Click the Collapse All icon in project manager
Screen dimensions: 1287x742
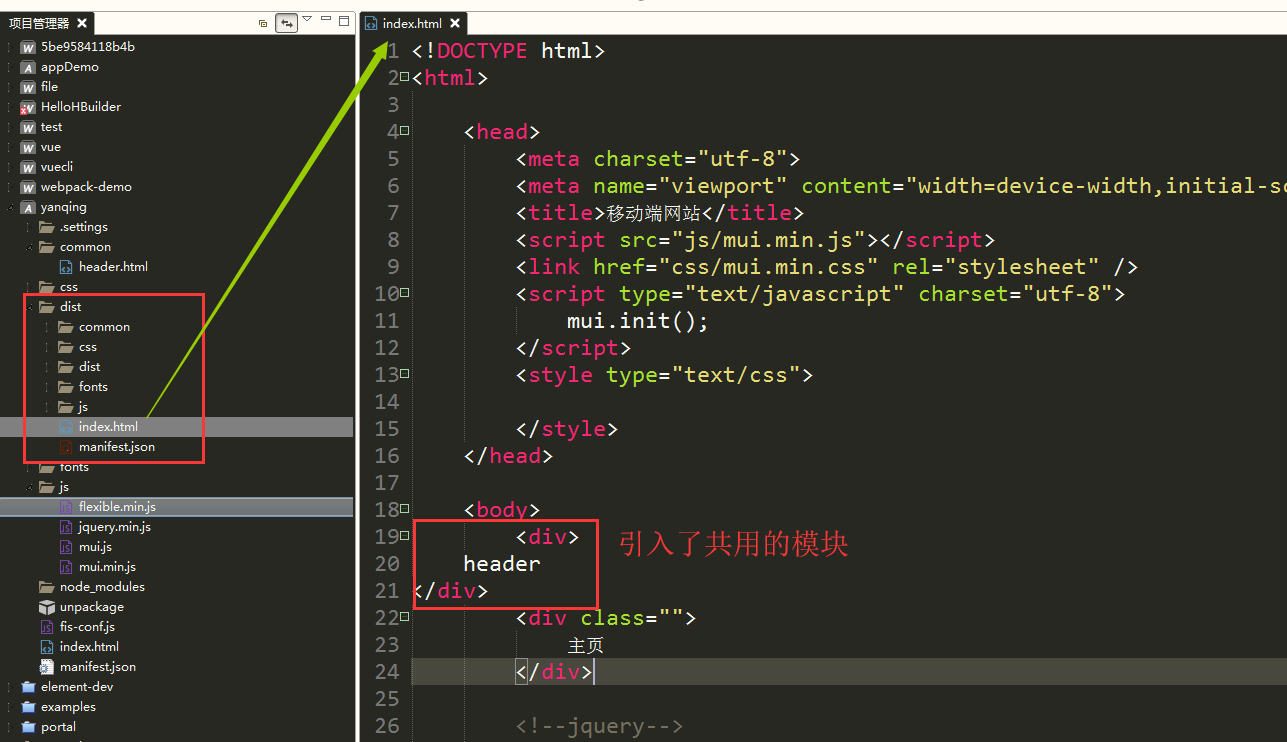click(263, 22)
